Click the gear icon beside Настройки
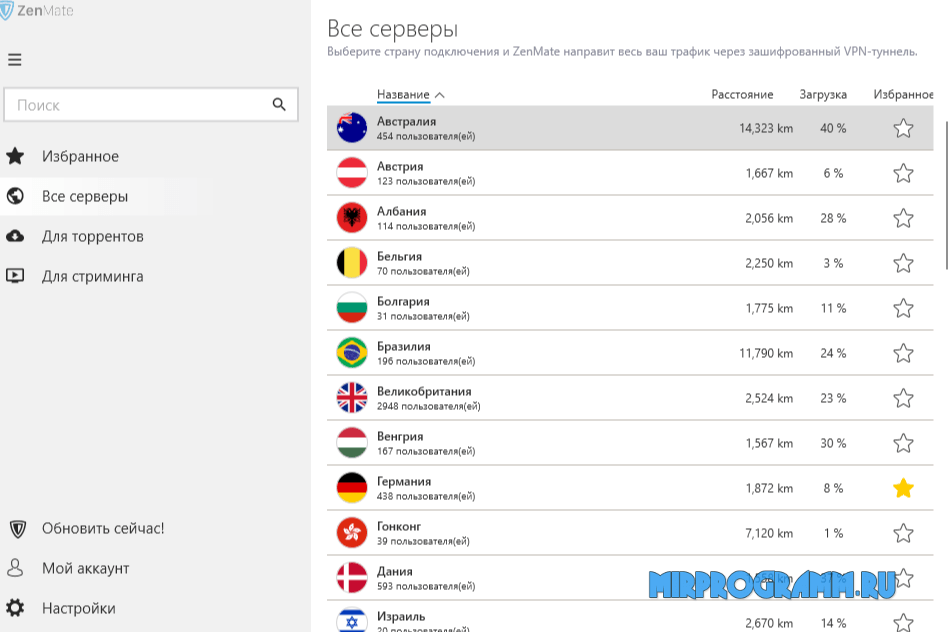Screen dimensions: 948x632 15,608
